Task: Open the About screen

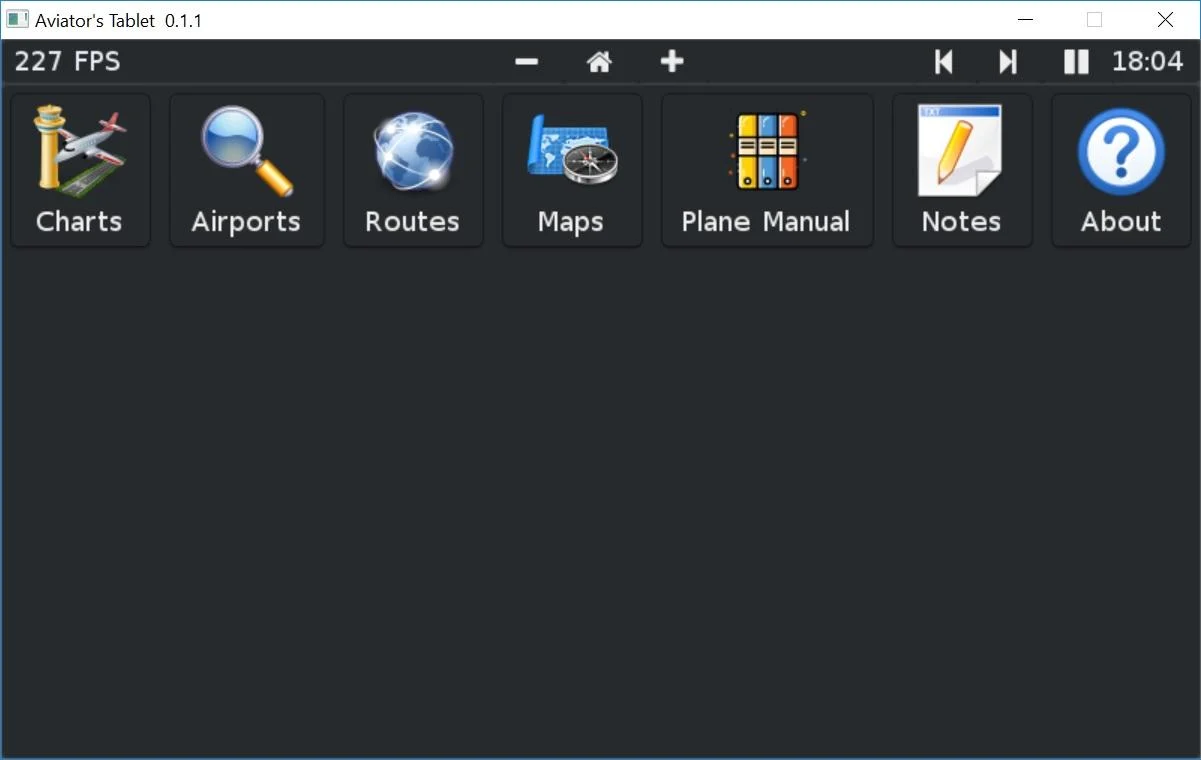Action: 1120,170
